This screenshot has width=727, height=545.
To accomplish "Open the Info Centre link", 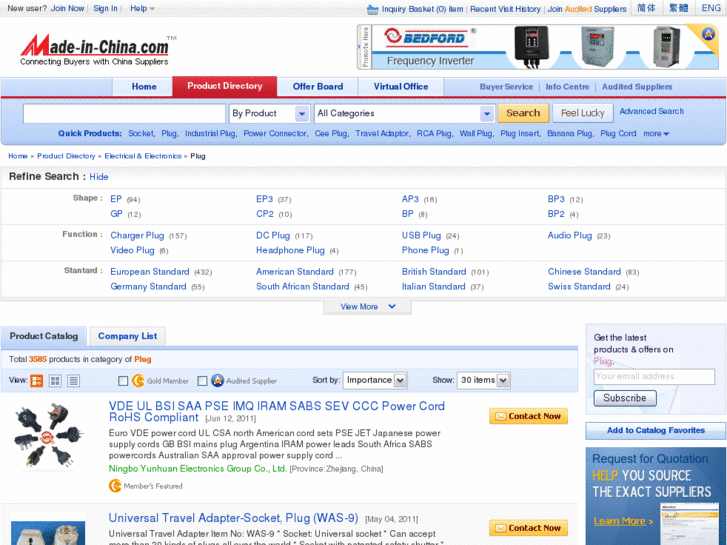I will 567,87.
